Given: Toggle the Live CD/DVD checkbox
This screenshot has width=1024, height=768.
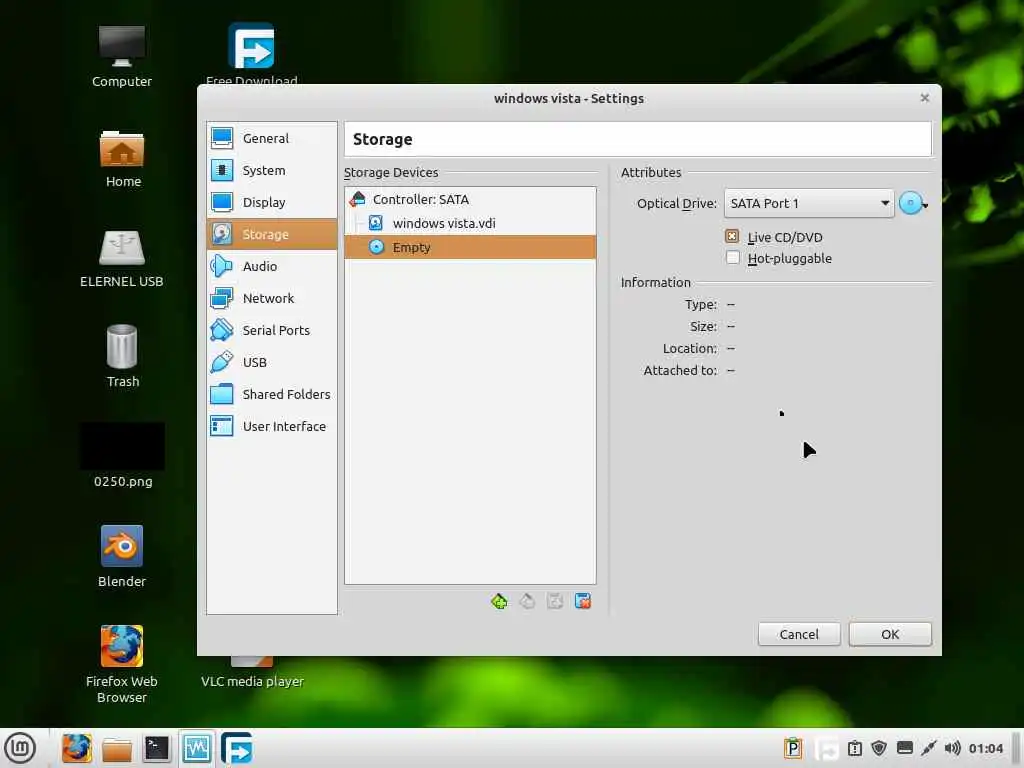Looking at the screenshot, I should coord(732,236).
